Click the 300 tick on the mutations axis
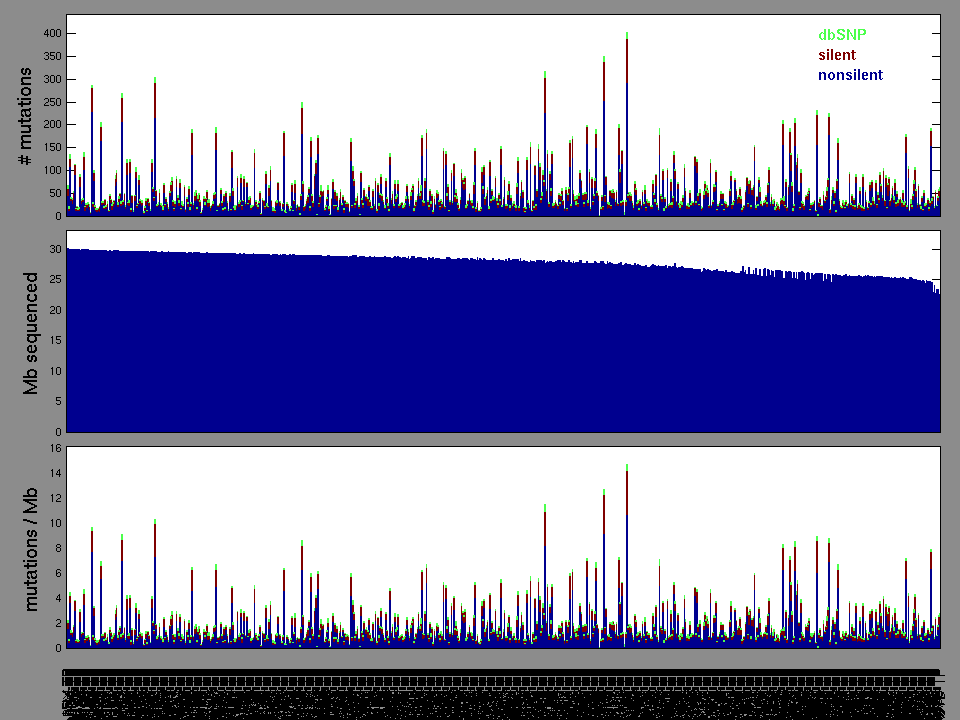This screenshot has height=720, width=960. click(49, 79)
